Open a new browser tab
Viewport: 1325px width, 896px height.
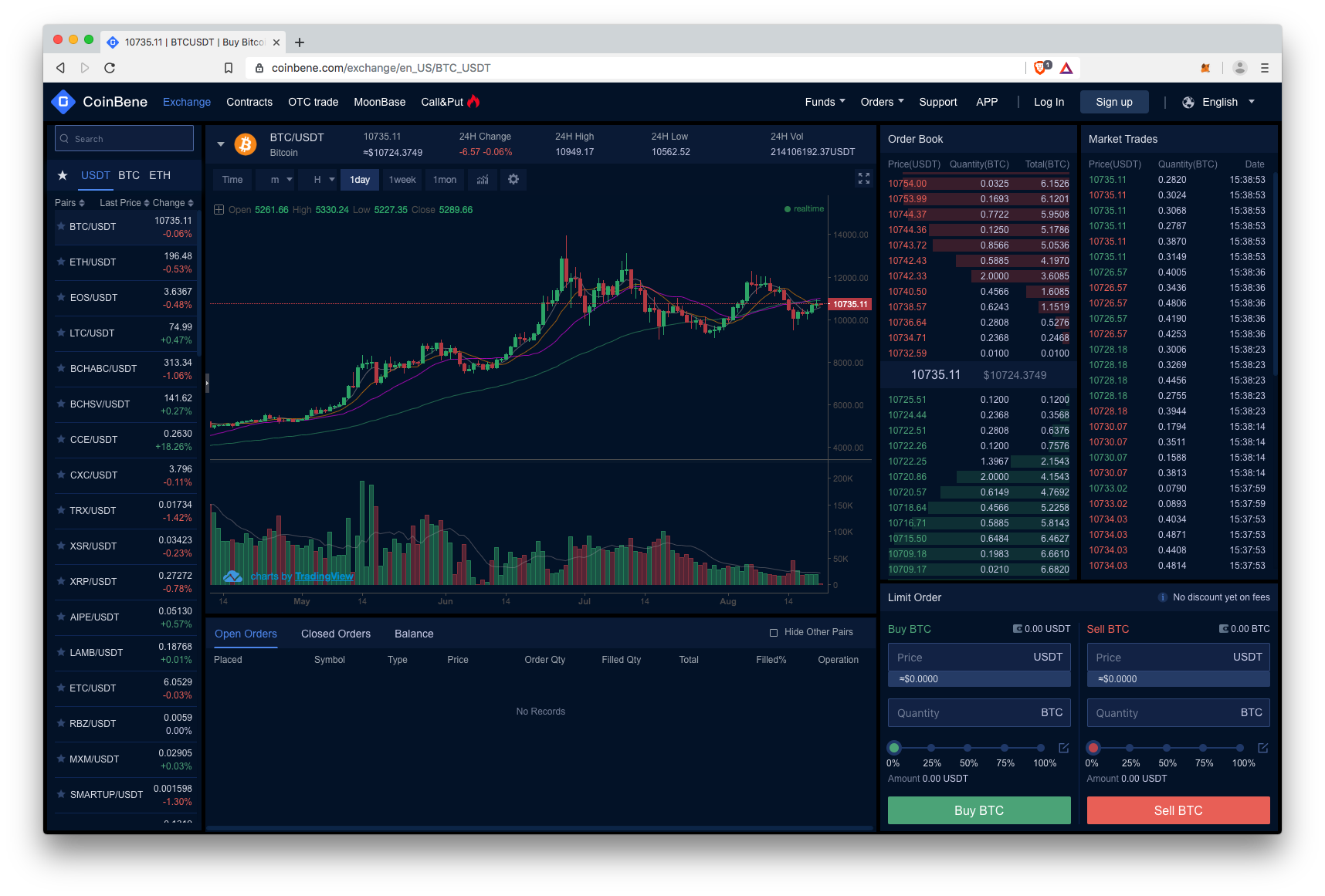(x=300, y=42)
